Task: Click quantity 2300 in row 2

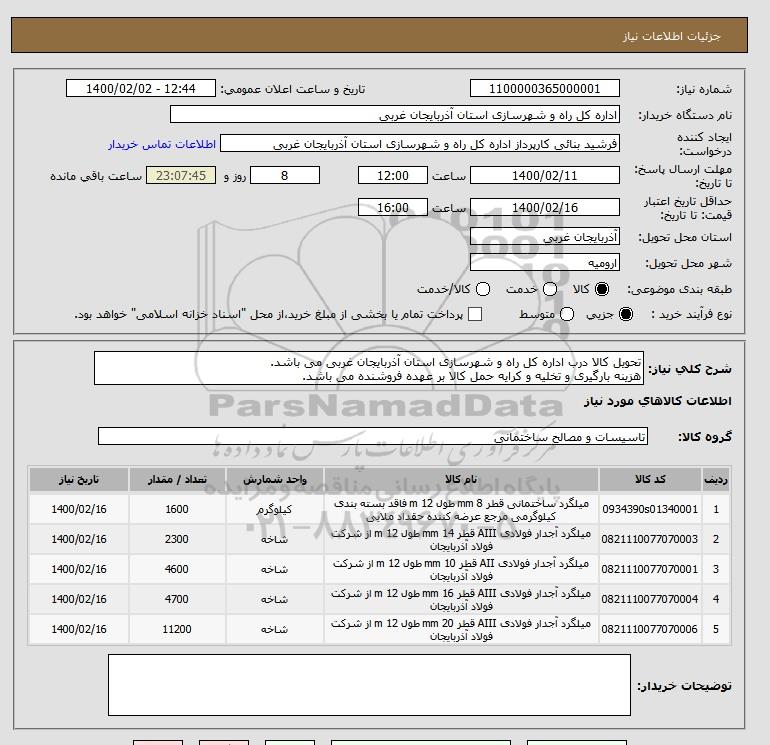Action: point(177,539)
